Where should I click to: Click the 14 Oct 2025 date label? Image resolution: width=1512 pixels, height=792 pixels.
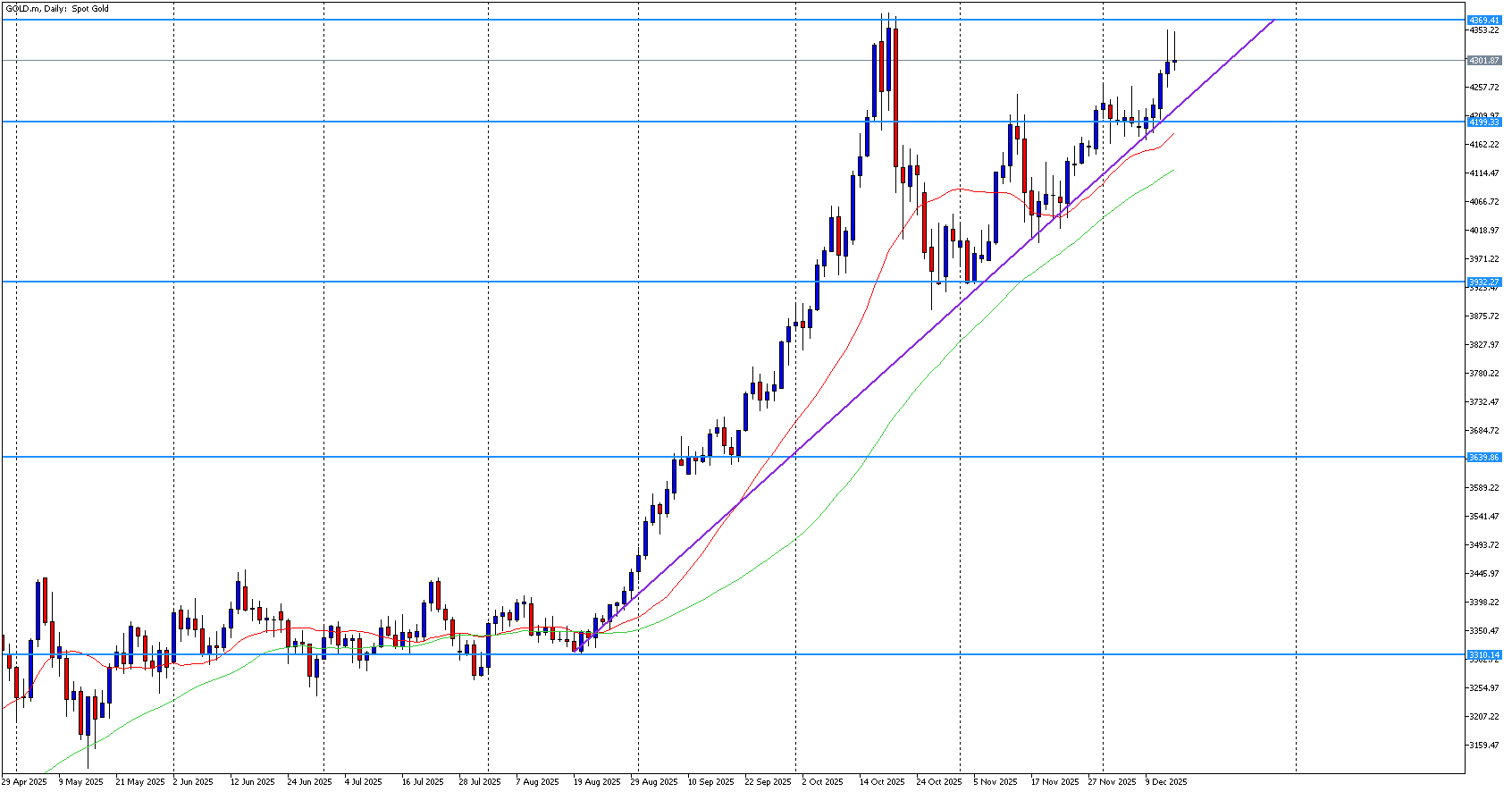click(x=881, y=782)
